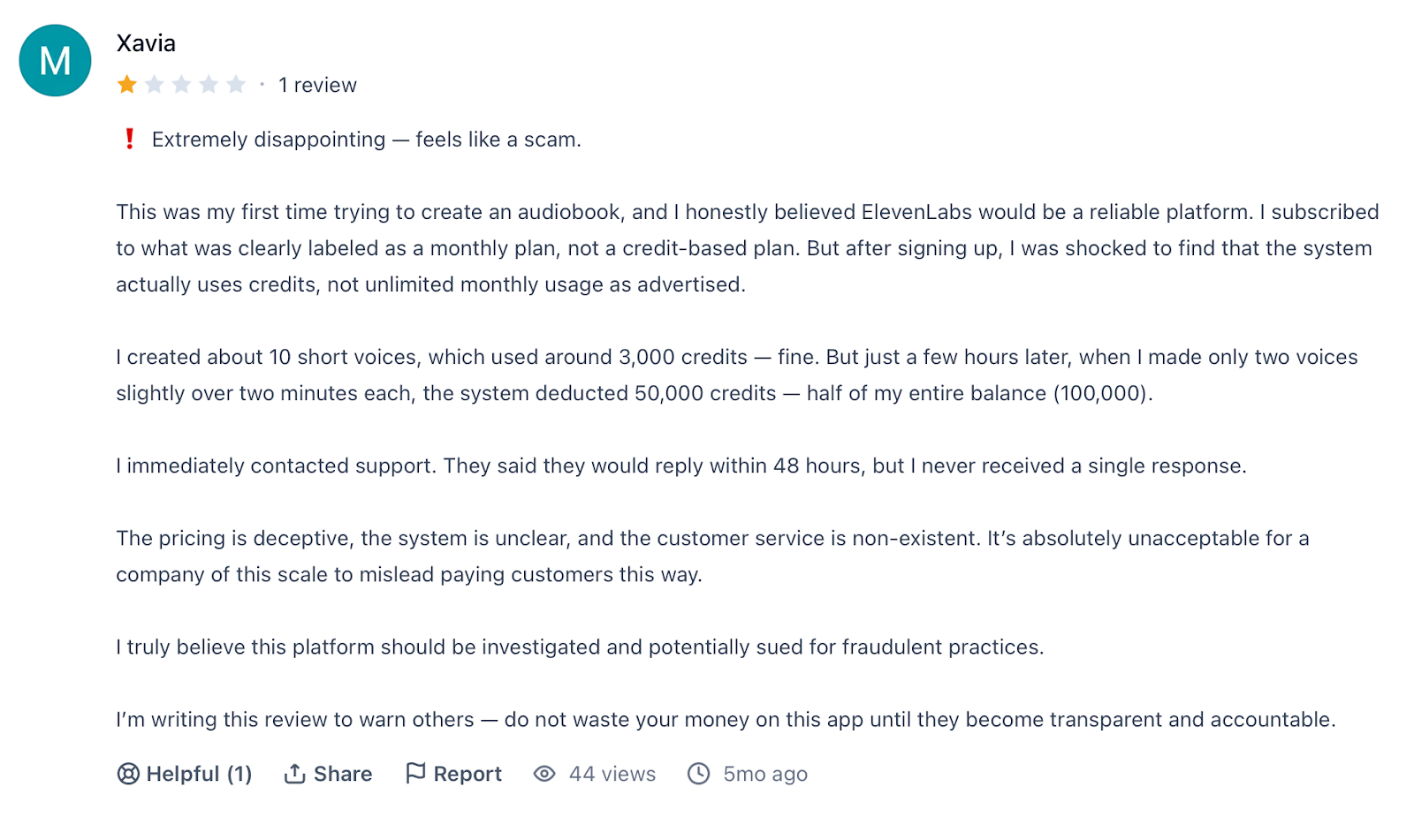Click the Helpful lifebuoy icon
Image resolution: width=1414 pixels, height=840 pixels.
(128, 774)
